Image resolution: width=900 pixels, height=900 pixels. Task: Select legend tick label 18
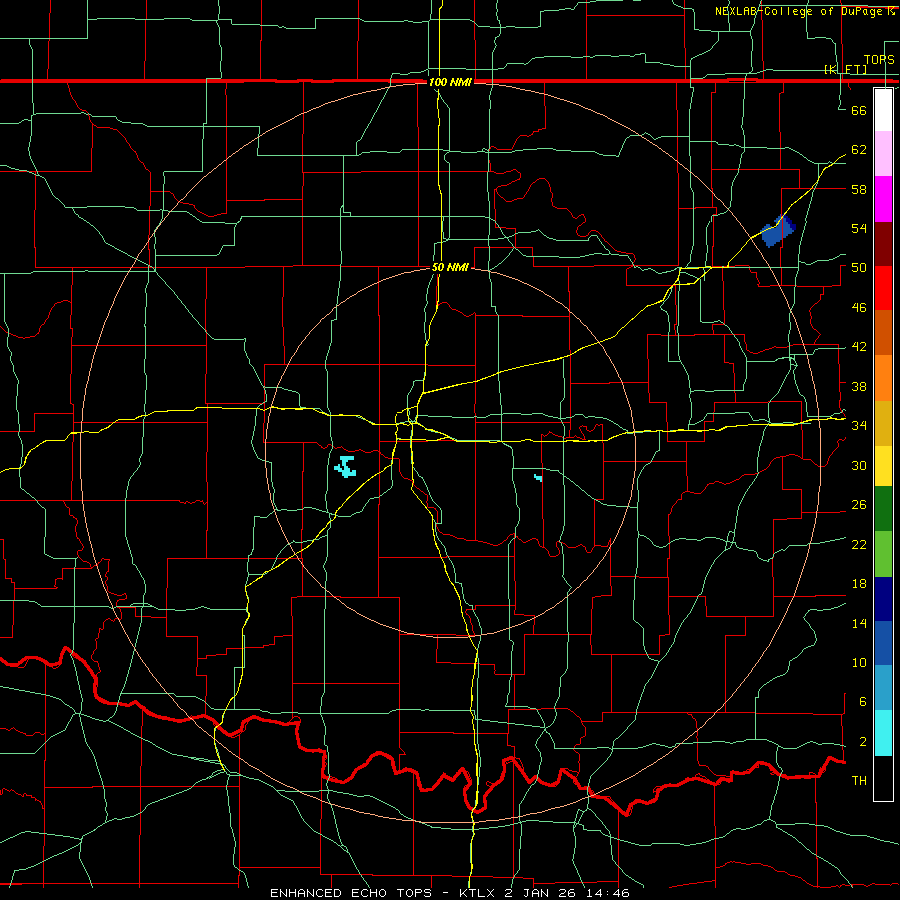(x=859, y=584)
